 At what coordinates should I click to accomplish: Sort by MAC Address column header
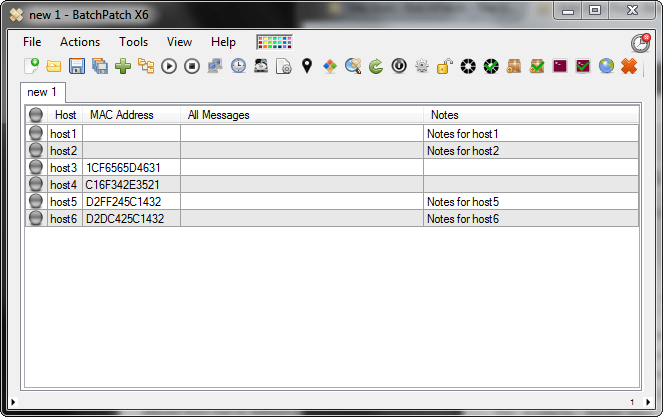pos(132,115)
